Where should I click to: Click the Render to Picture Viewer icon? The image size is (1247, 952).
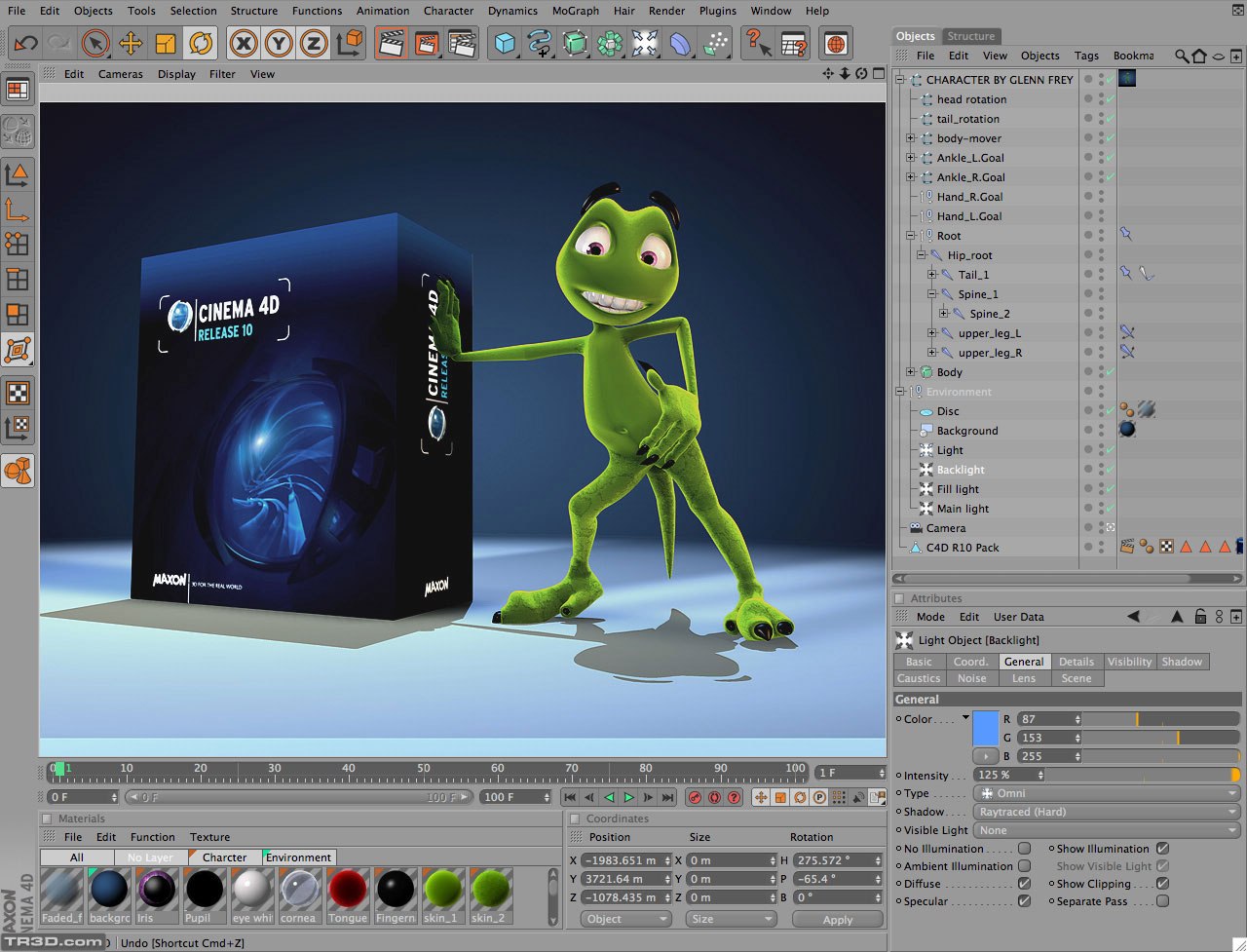[426, 43]
